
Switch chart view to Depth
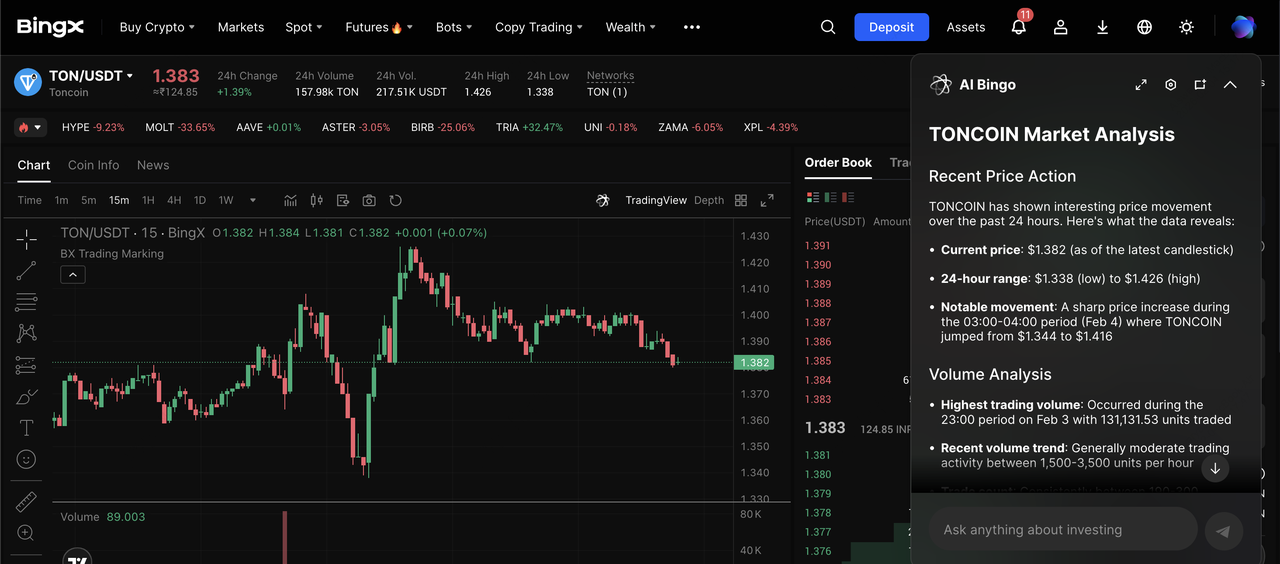[708, 200]
